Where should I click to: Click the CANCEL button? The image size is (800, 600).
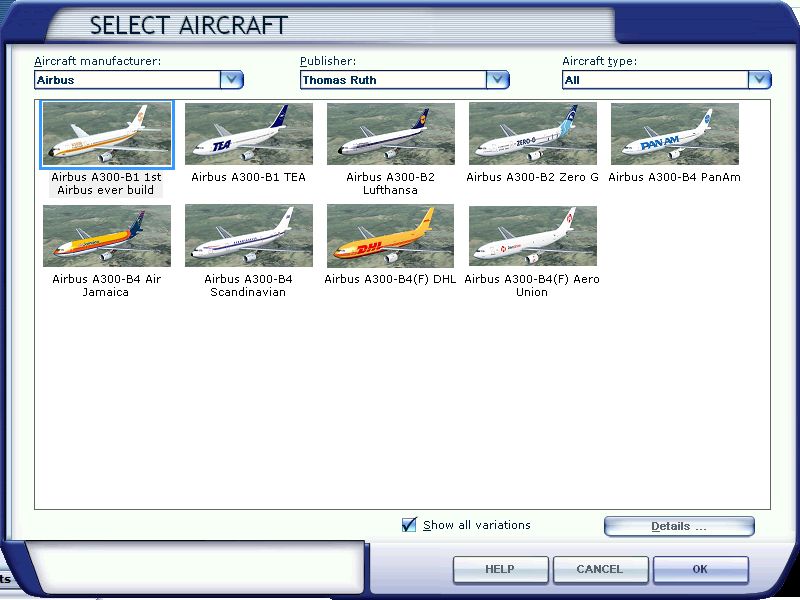coord(599,569)
